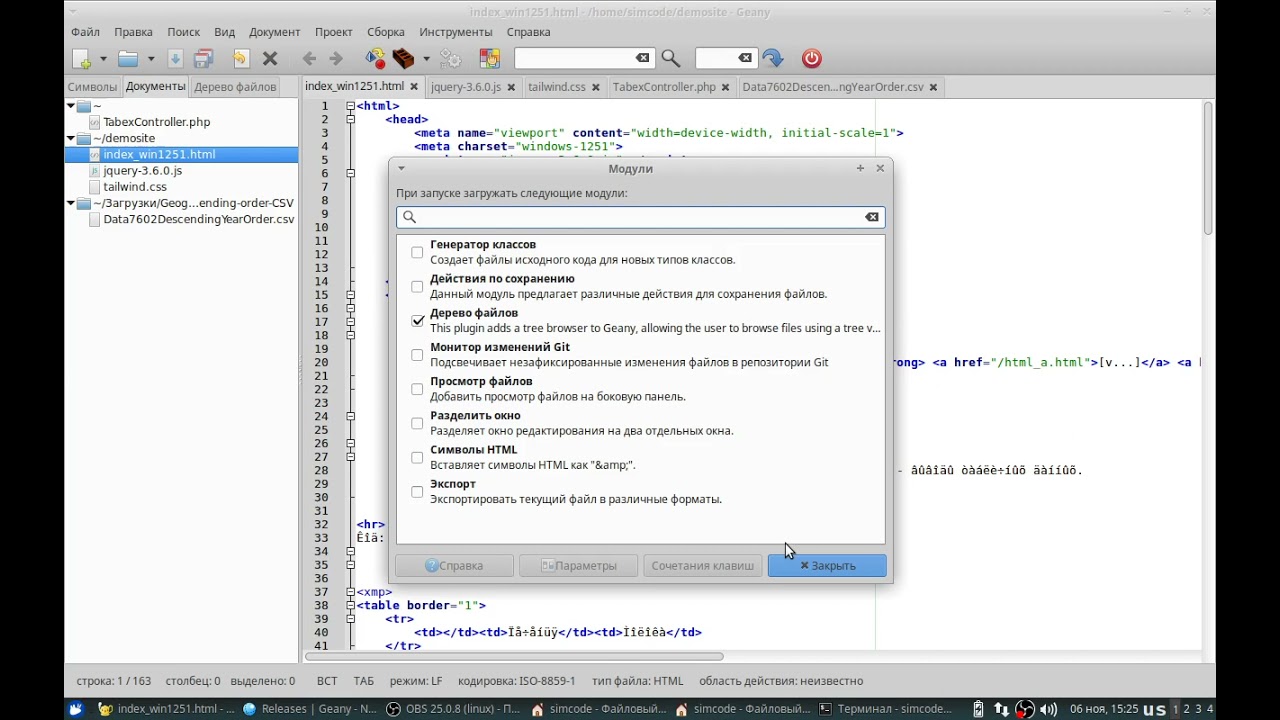Click the Справка button in the dialog

(454, 566)
